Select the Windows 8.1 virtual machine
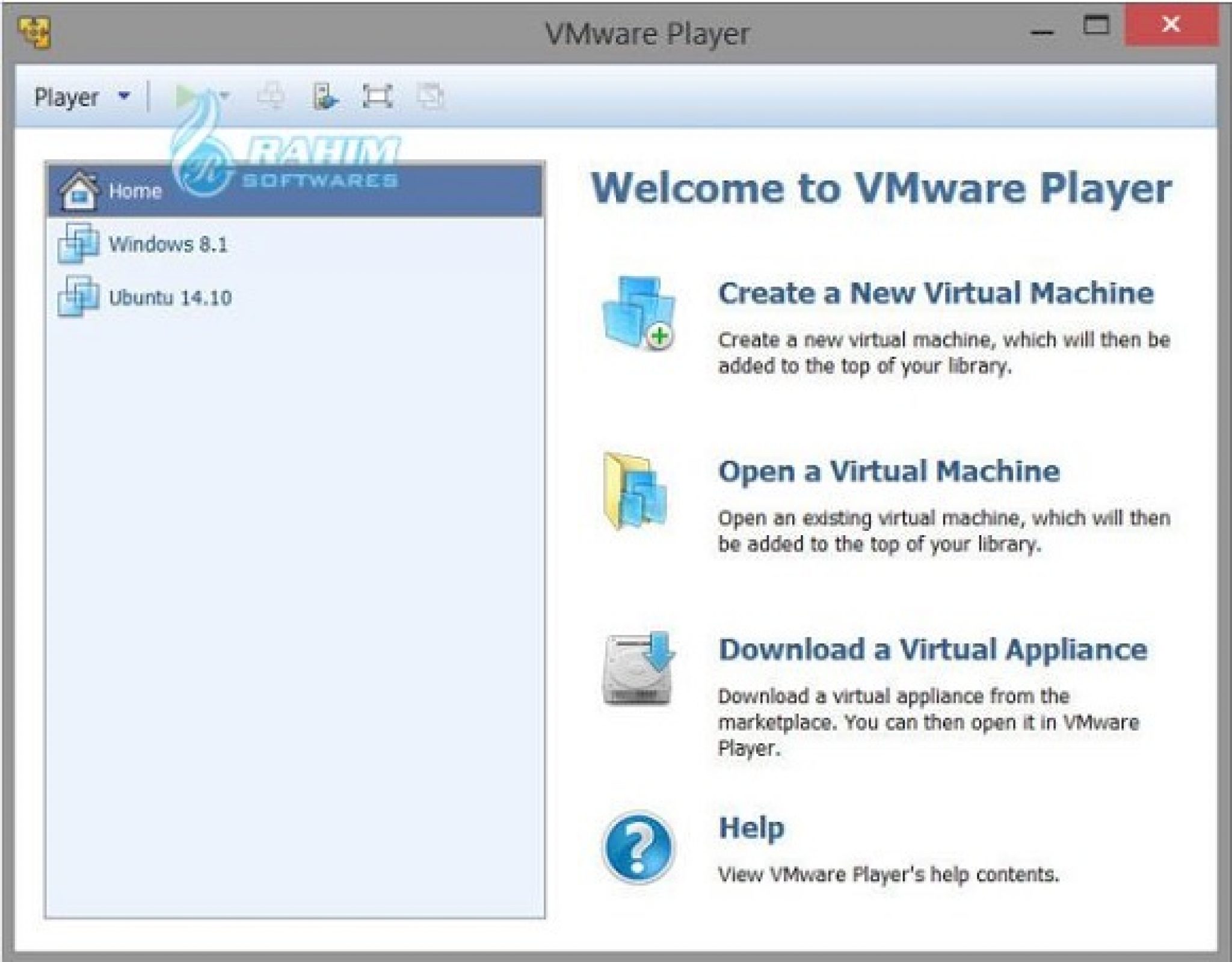The width and height of the screenshot is (1232, 962). click(x=168, y=244)
